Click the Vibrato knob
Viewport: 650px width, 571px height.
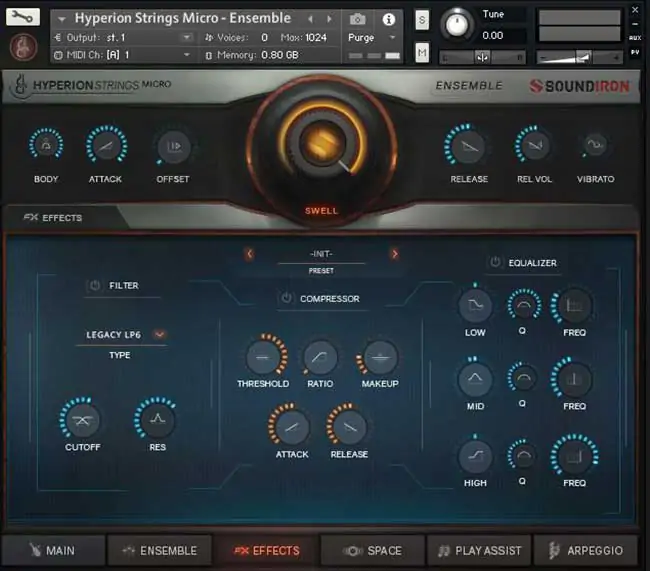click(x=595, y=145)
